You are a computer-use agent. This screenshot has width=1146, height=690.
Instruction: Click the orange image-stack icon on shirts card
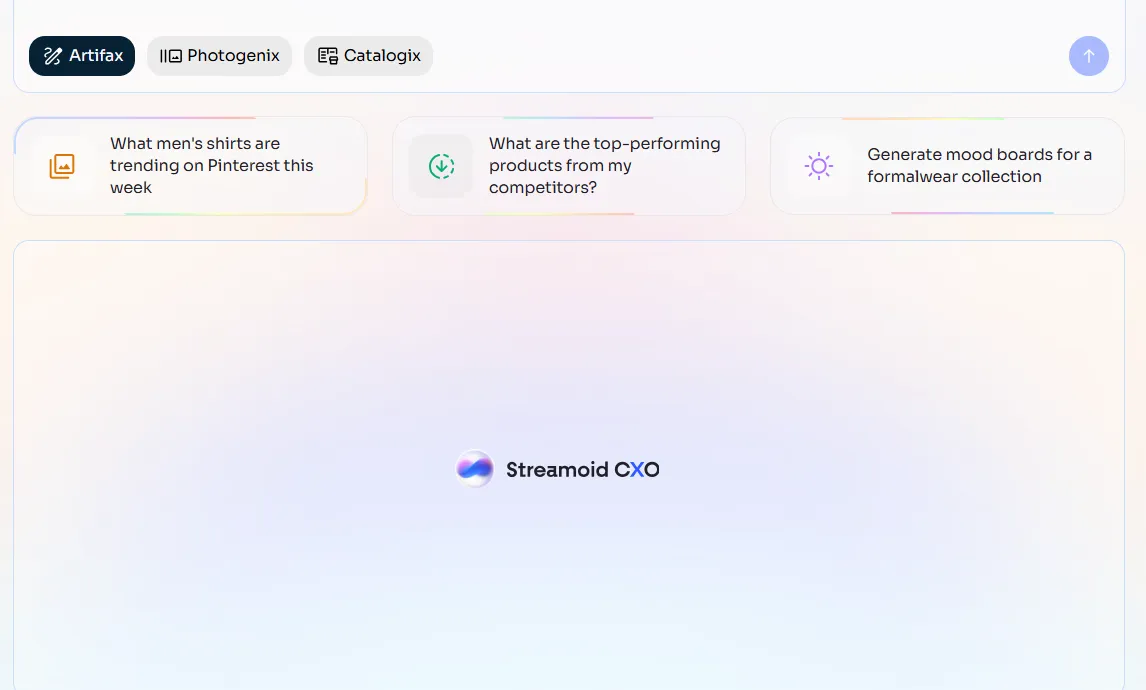(62, 166)
